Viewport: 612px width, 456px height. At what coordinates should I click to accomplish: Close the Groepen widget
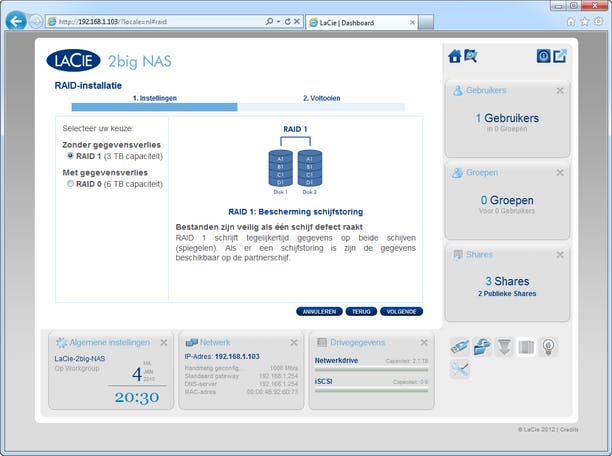[560, 173]
